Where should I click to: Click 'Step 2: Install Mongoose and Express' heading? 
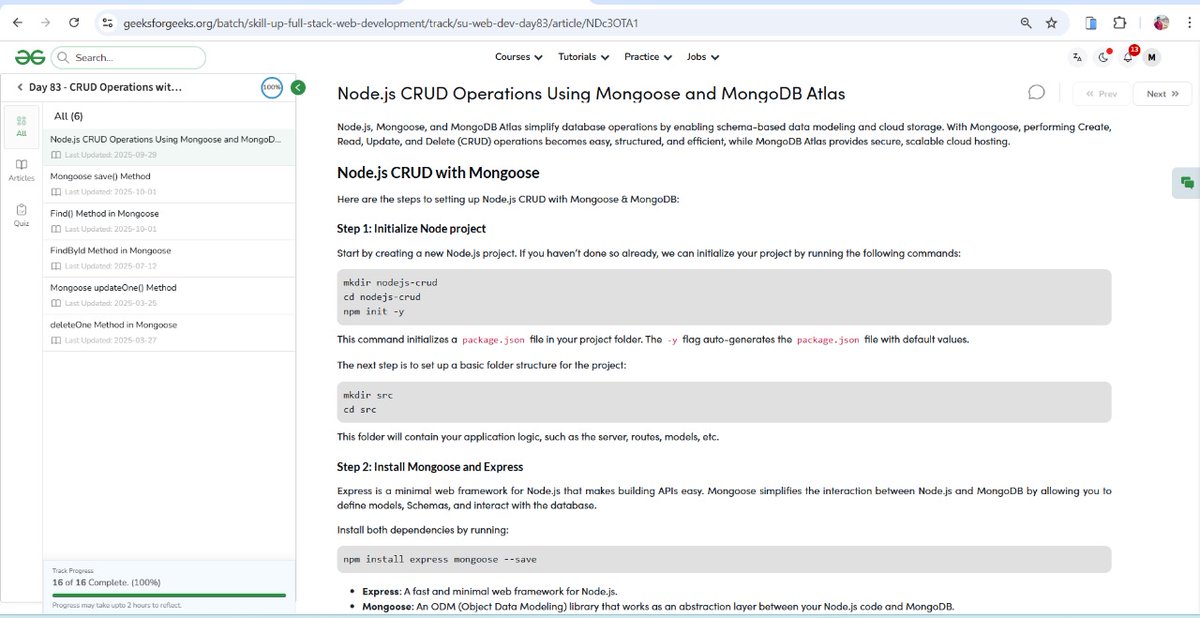coord(430,467)
